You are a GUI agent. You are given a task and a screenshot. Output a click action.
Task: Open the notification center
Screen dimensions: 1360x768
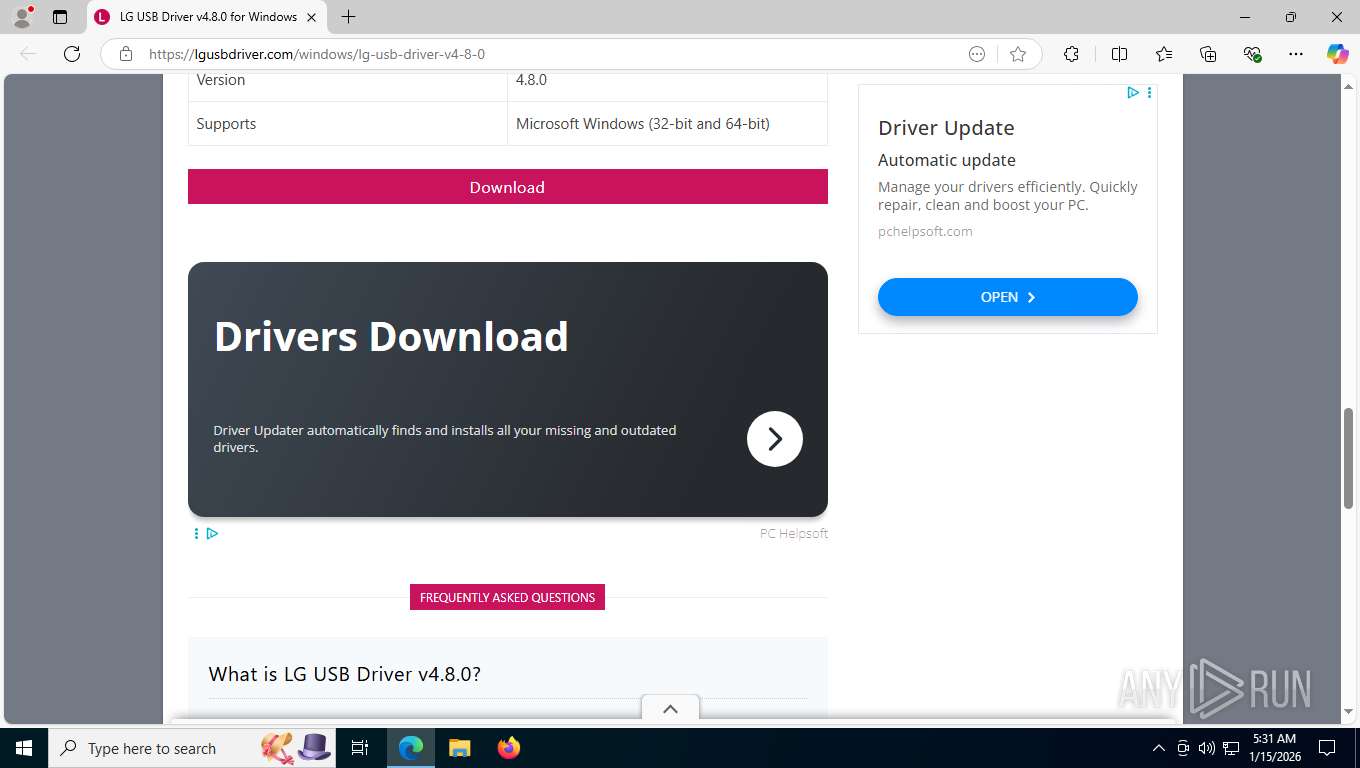1327,748
